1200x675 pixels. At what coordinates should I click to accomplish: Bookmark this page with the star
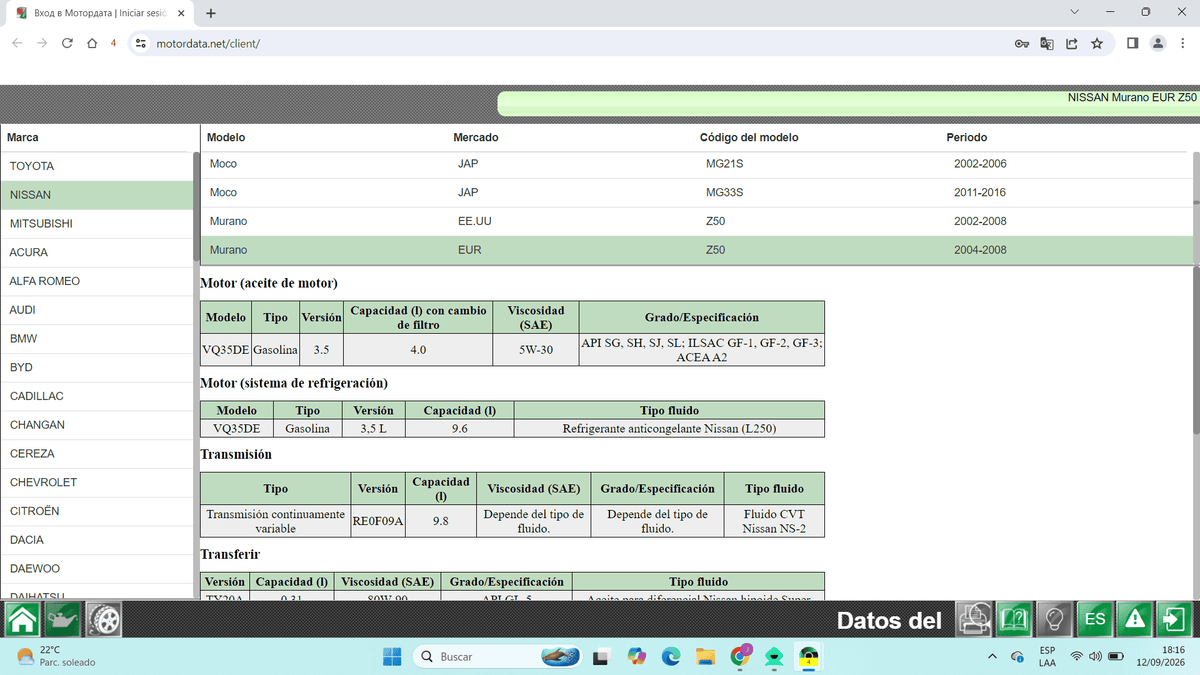[x=1097, y=43]
